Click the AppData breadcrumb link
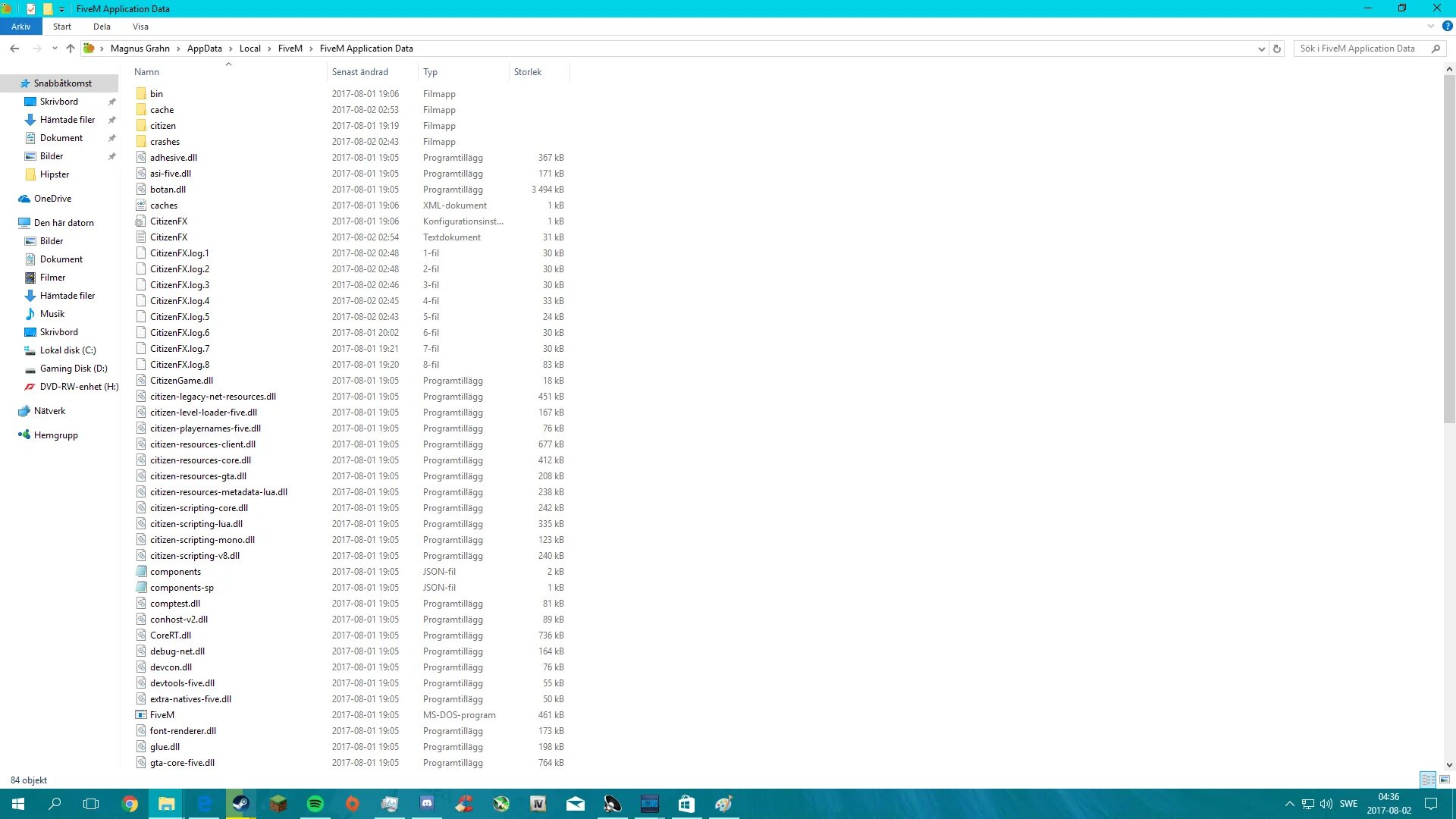 204,49
